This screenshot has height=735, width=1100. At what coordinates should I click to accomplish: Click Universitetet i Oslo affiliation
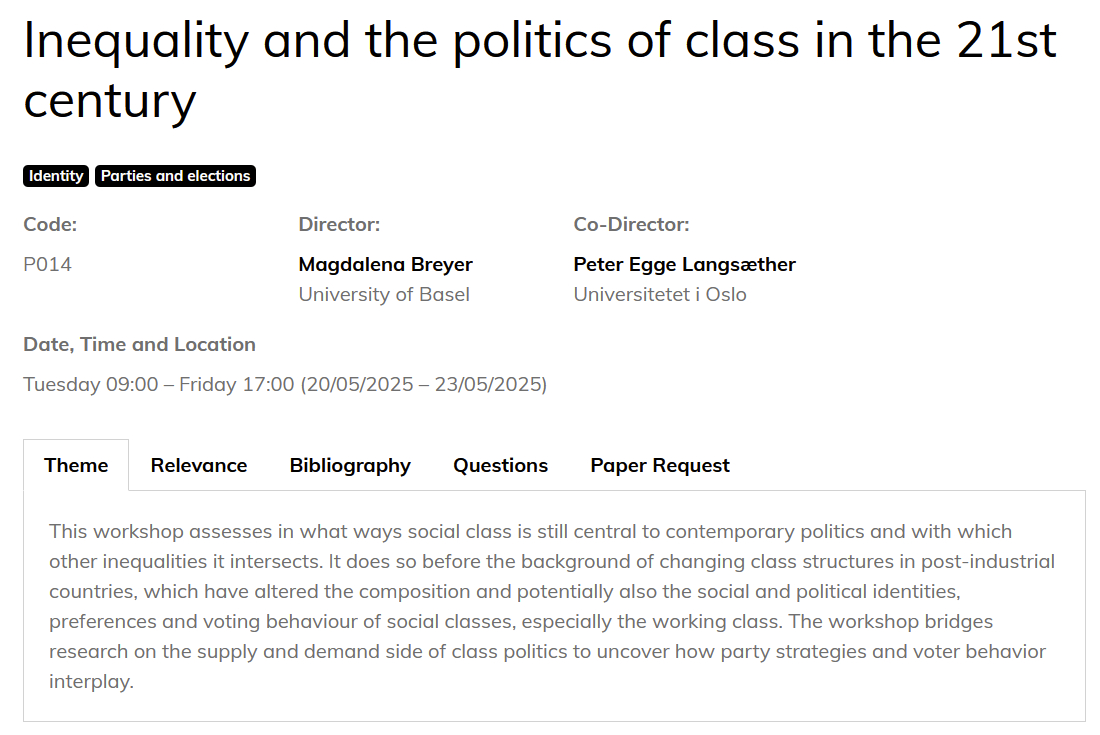(660, 294)
